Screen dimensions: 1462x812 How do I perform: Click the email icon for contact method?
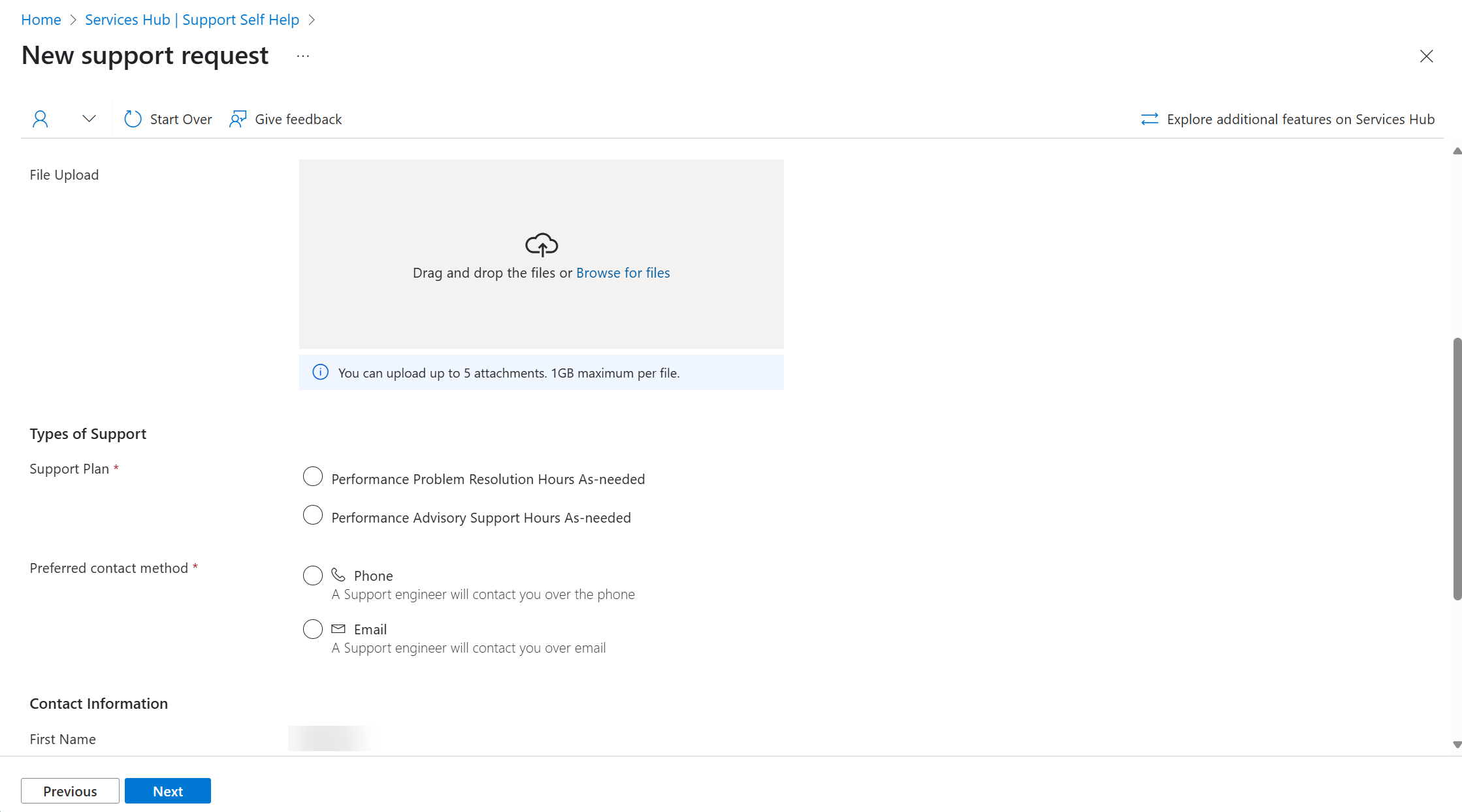pos(339,628)
